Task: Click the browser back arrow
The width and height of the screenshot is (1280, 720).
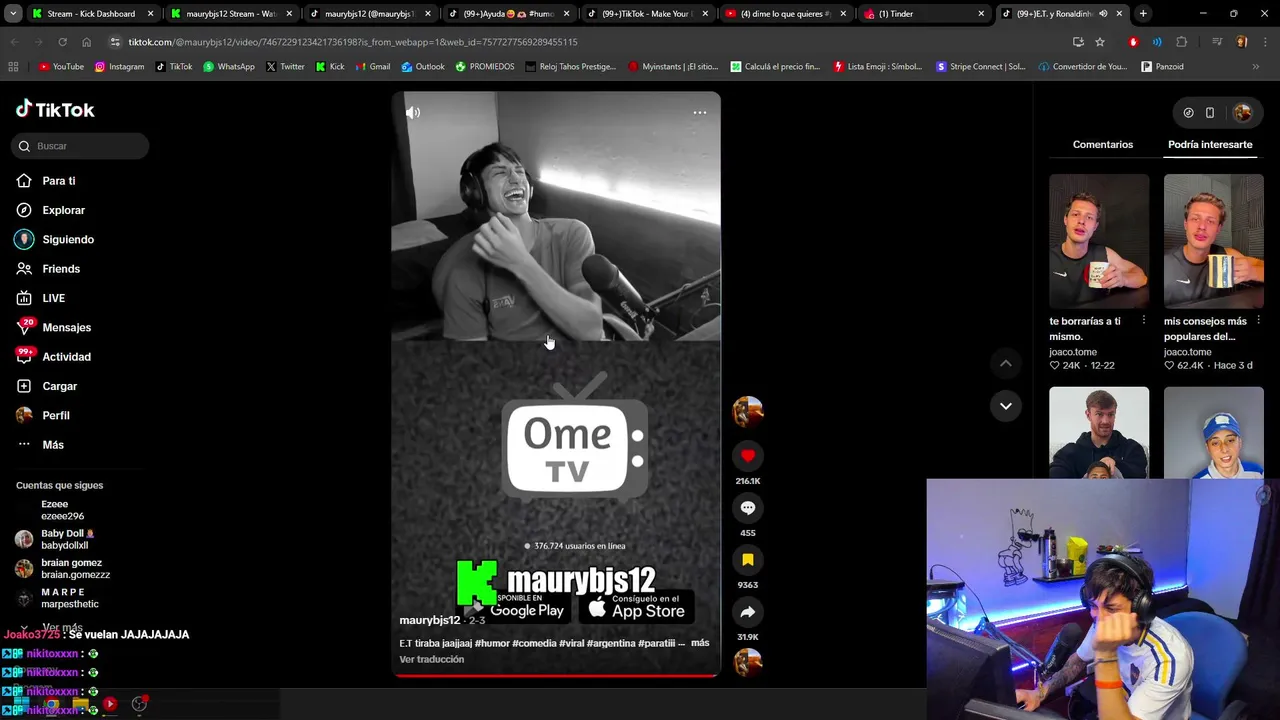Action: click(x=15, y=42)
